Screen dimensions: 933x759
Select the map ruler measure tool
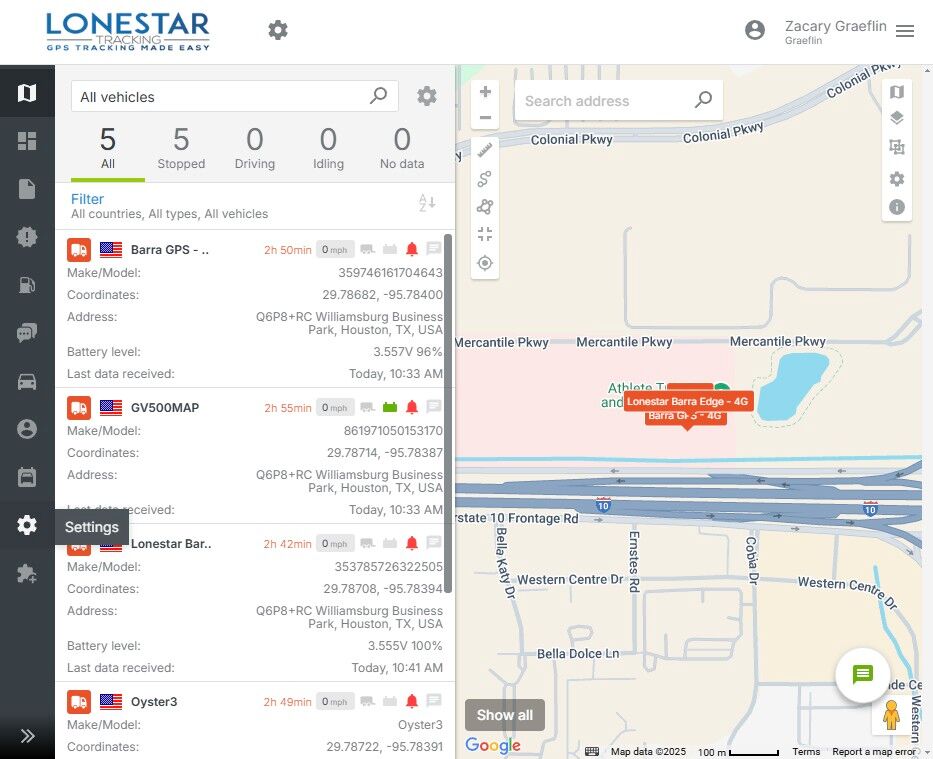coord(485,150)
